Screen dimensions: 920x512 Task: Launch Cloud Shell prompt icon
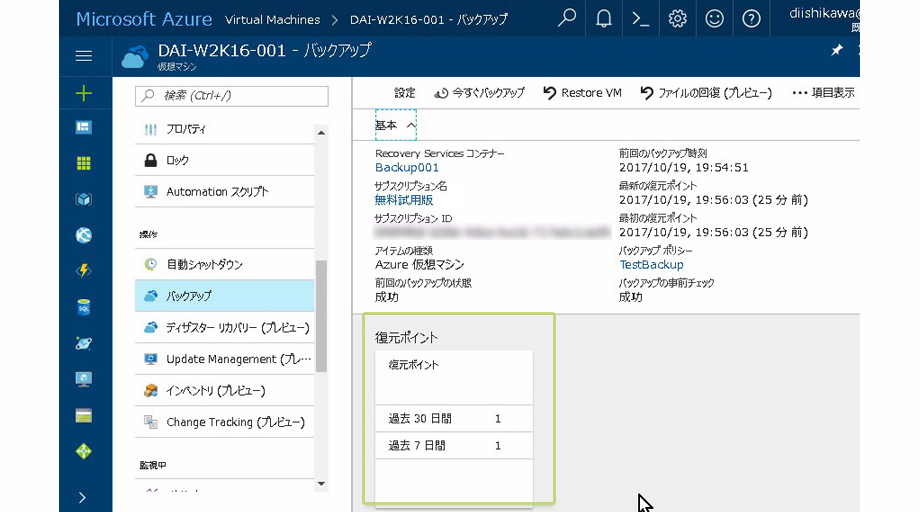[x=640, y=19]
